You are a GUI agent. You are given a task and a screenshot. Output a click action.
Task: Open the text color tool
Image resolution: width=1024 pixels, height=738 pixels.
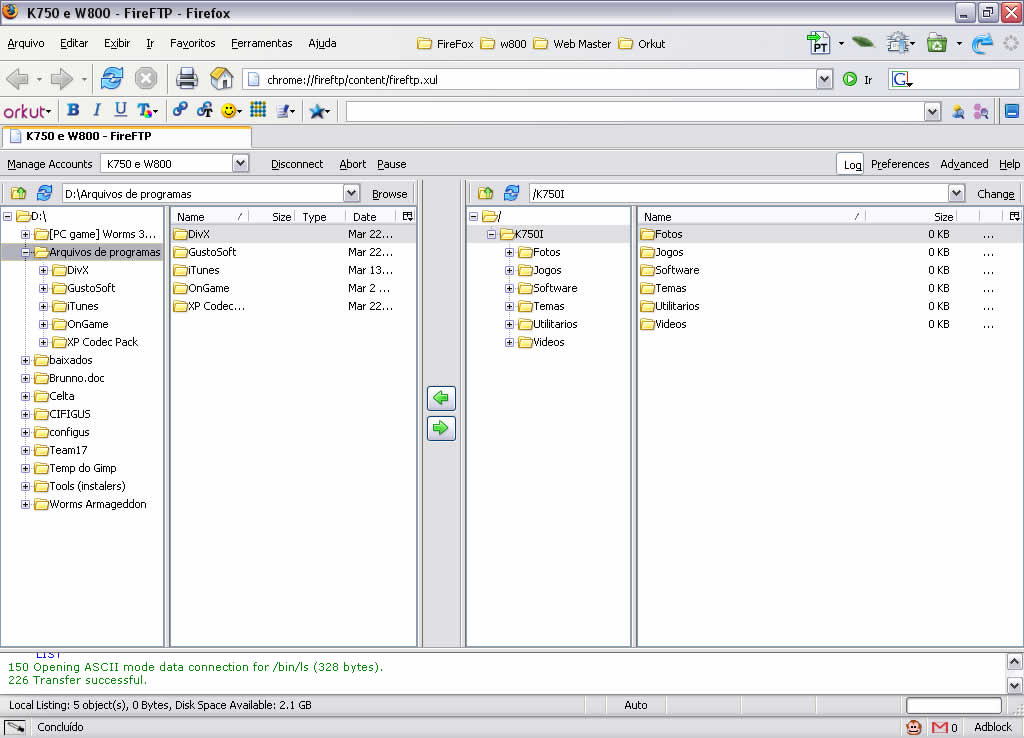pos(146,110)
